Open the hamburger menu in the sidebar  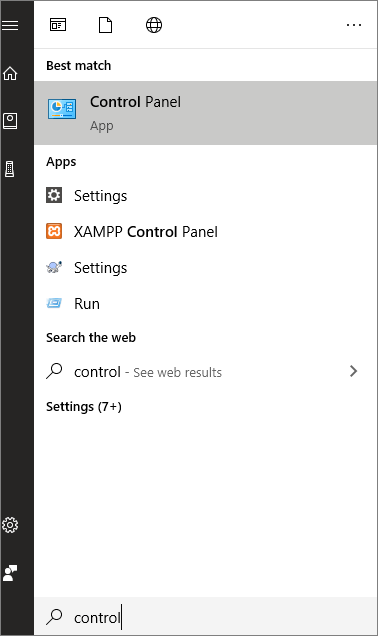tap(10, 25)
